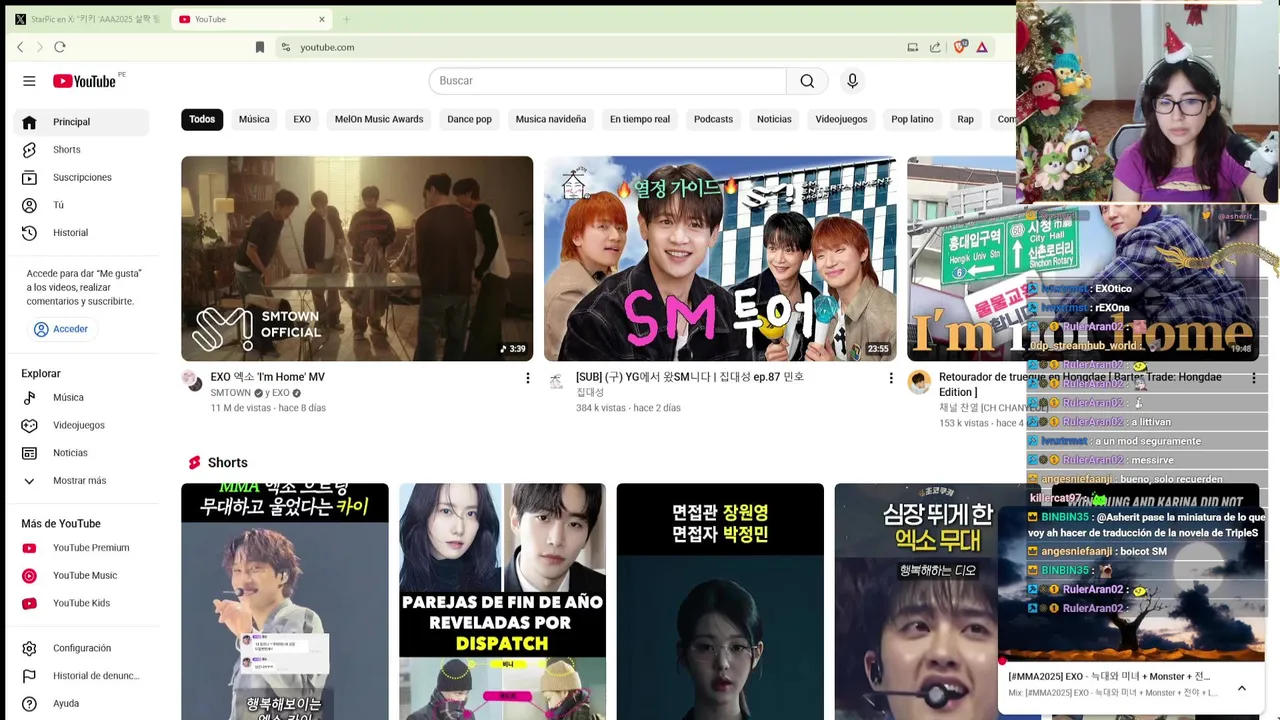Screen dimensions: 1280x720
Task: Click the Brave Rewards triangle icon
Action: coord(982,47)
